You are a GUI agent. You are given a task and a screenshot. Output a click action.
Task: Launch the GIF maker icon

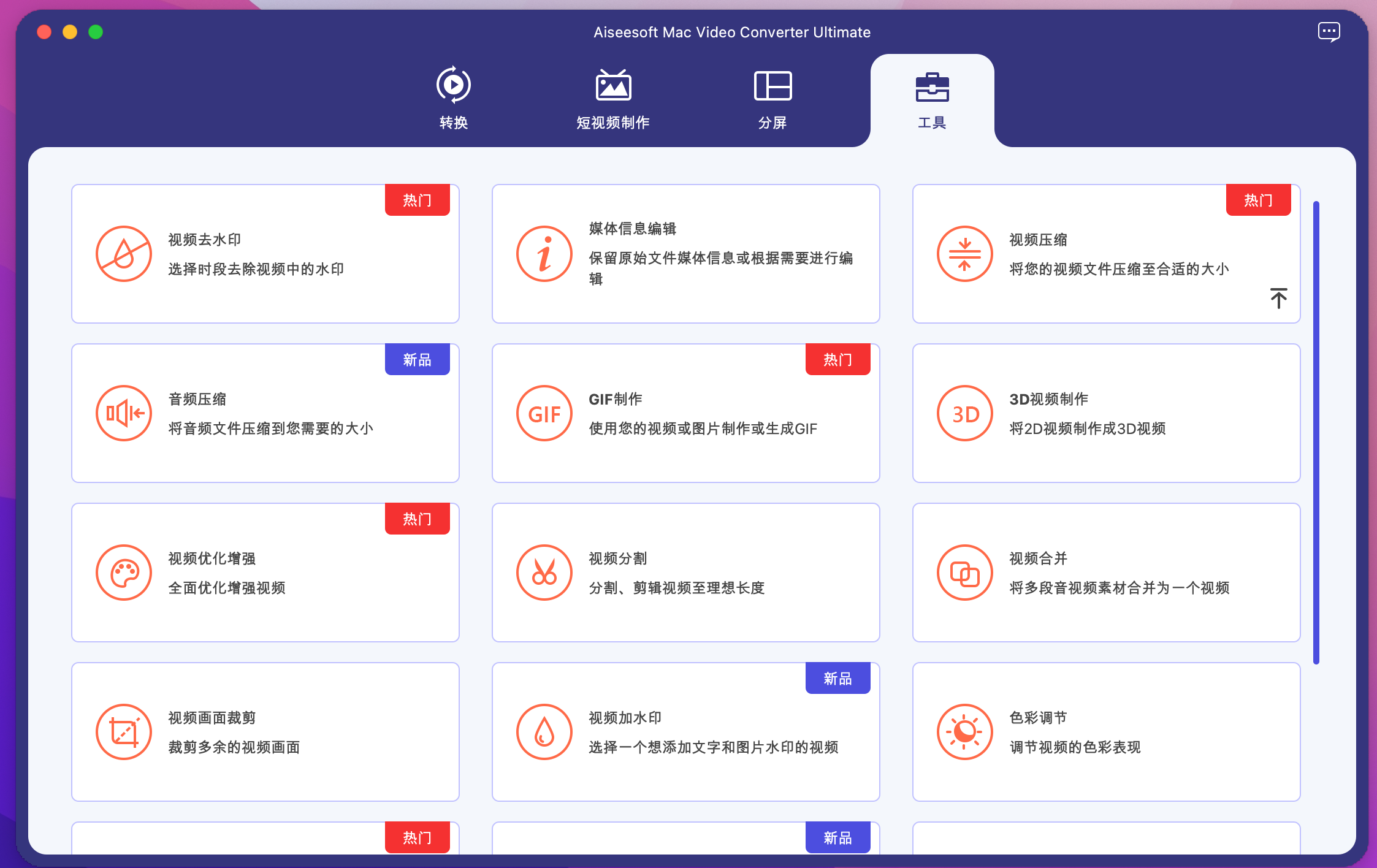pos(544,413)
